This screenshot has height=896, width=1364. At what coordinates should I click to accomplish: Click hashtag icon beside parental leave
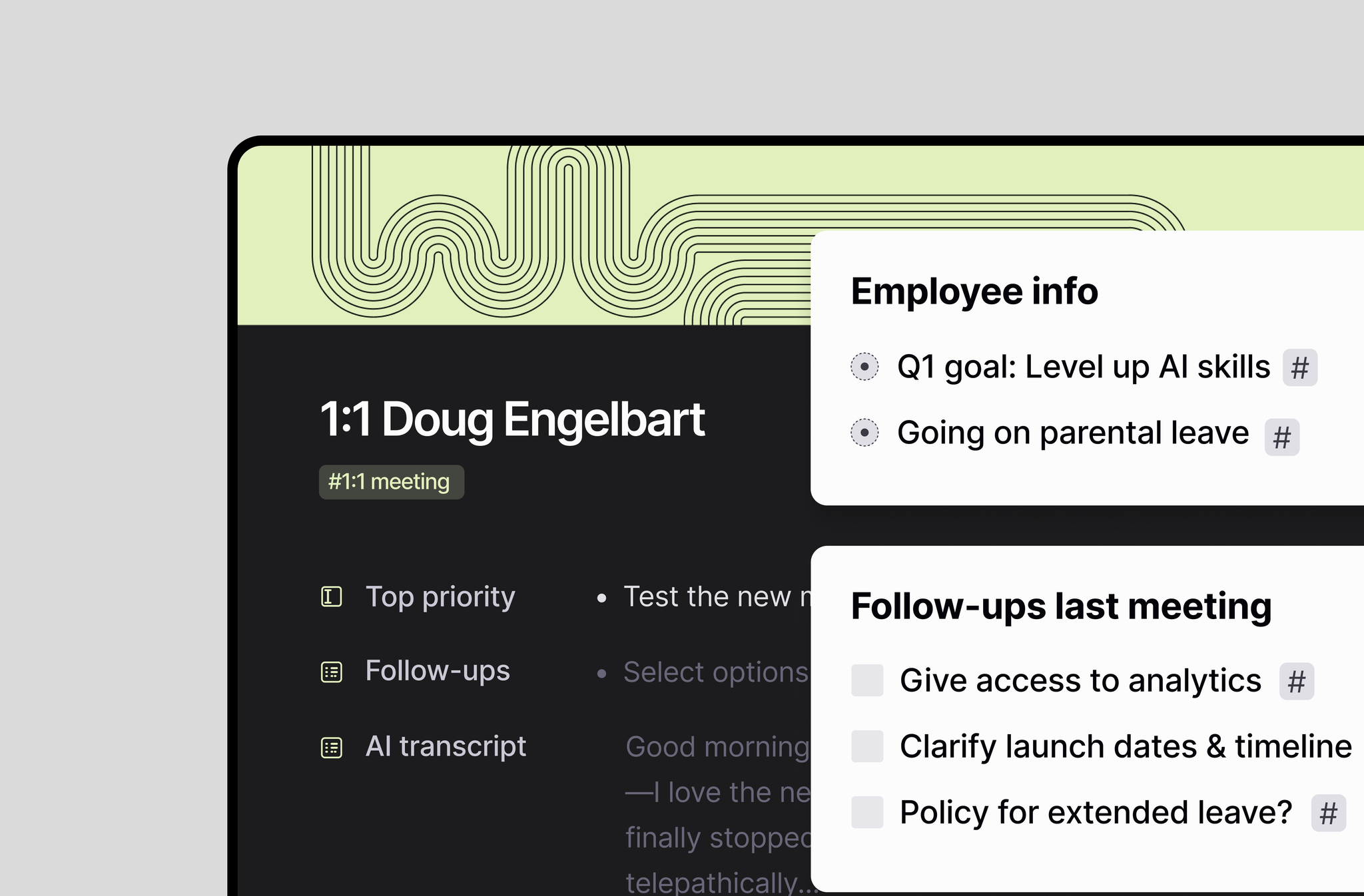(1282, 437)
